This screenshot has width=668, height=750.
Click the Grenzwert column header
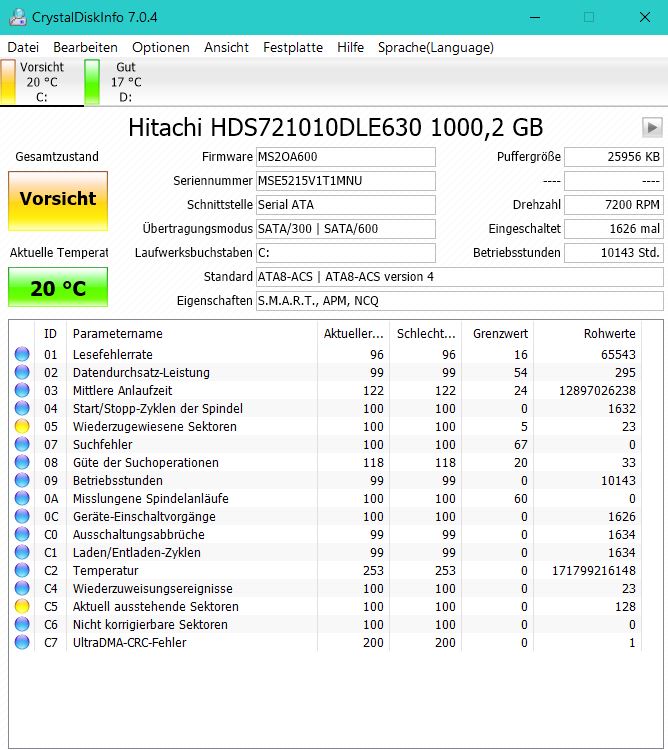click(x=498, y=333)
